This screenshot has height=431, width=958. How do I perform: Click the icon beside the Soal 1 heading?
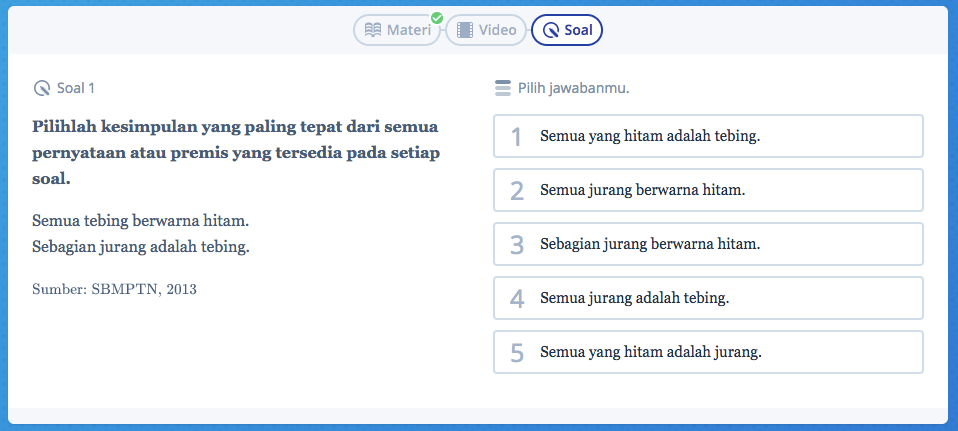click(41, 88)
